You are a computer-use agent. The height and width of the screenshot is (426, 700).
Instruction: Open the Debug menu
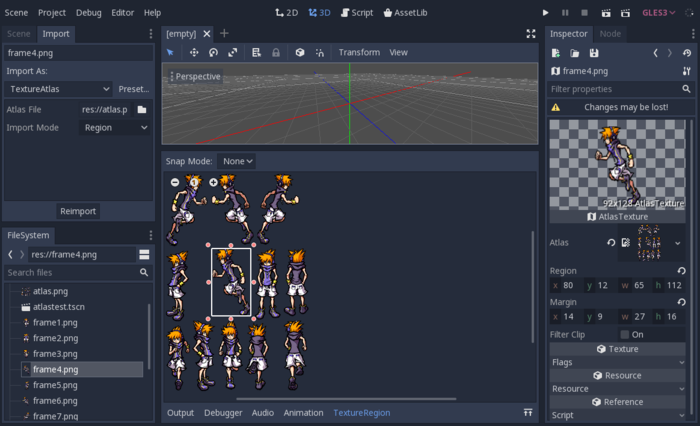88,13
